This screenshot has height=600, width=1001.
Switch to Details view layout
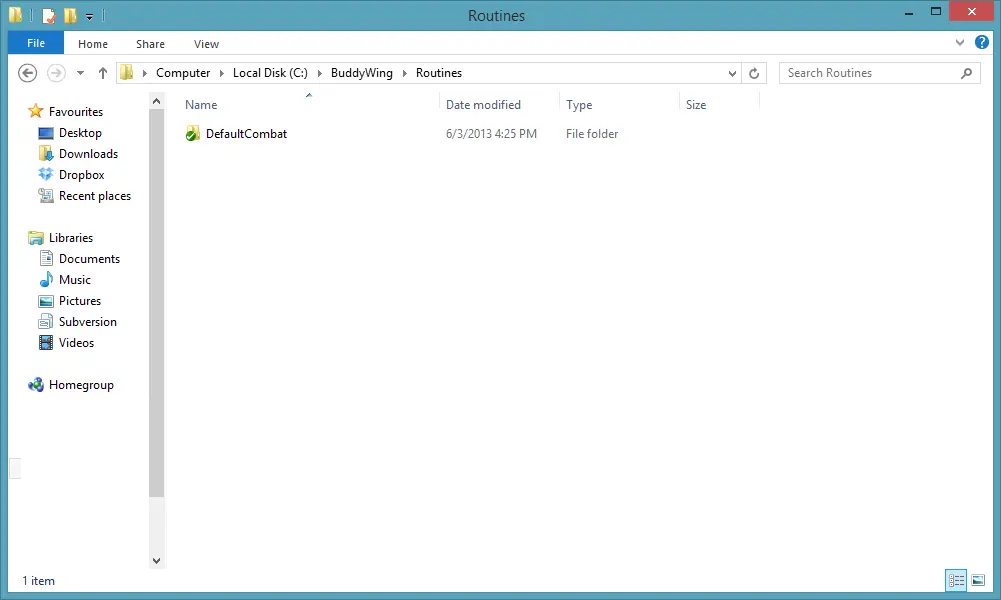tap(955, 580)
